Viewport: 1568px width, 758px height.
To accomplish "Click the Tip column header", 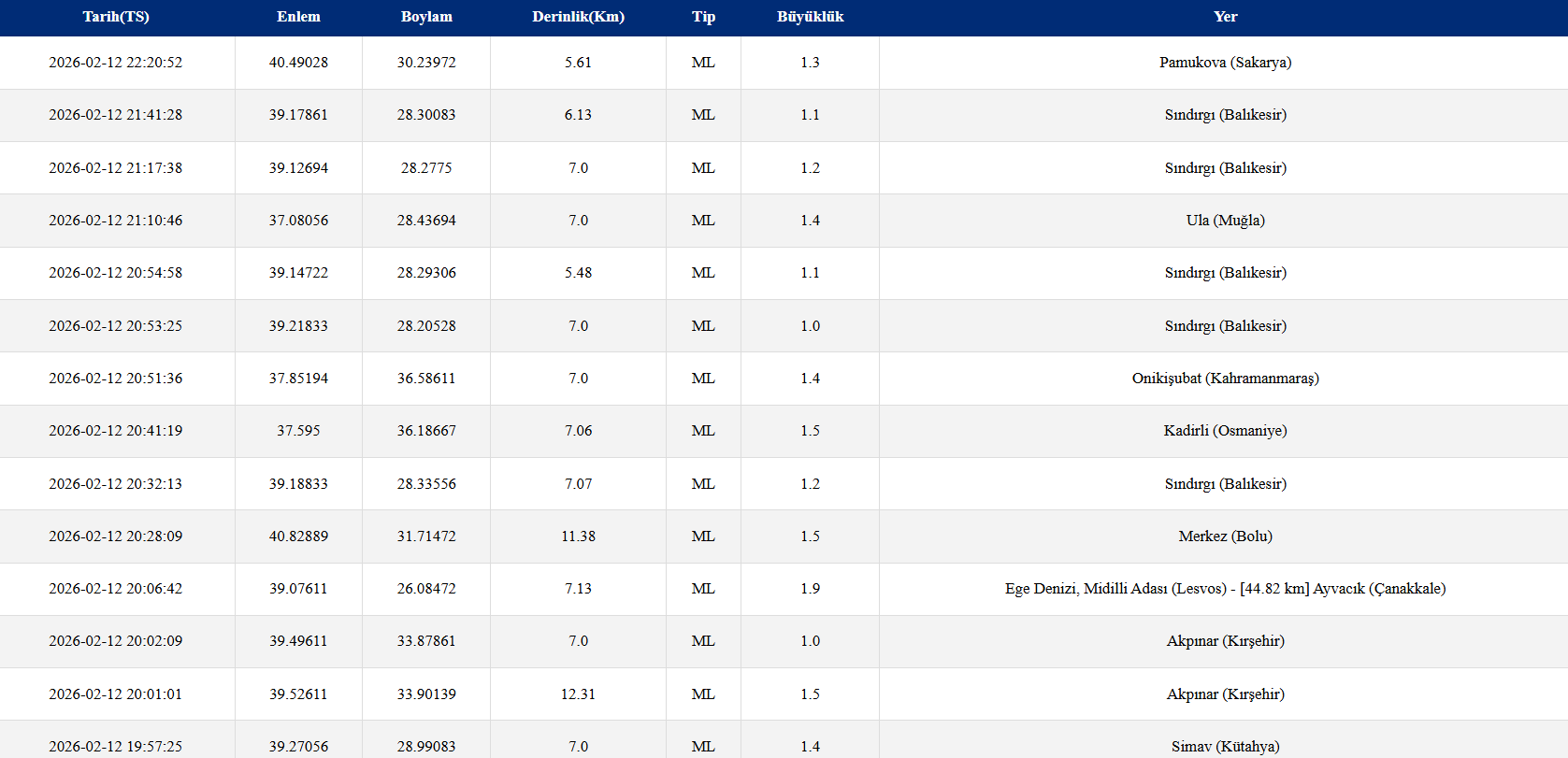I will coord(703,17).
